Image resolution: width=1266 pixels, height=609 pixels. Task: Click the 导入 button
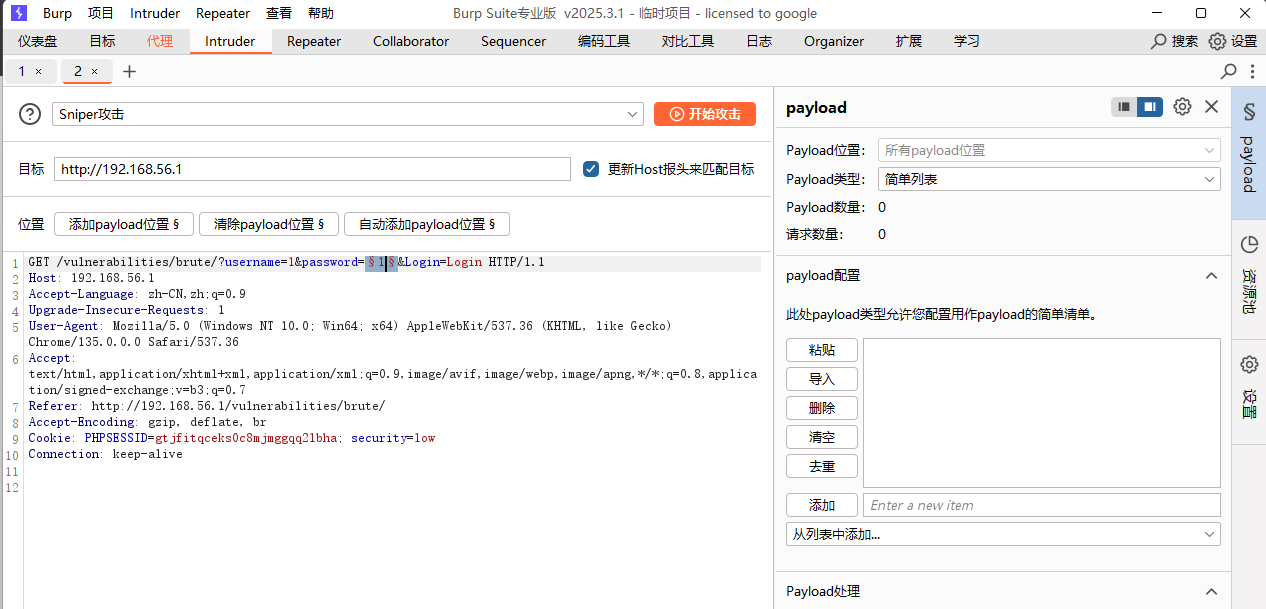pos(822,379)
